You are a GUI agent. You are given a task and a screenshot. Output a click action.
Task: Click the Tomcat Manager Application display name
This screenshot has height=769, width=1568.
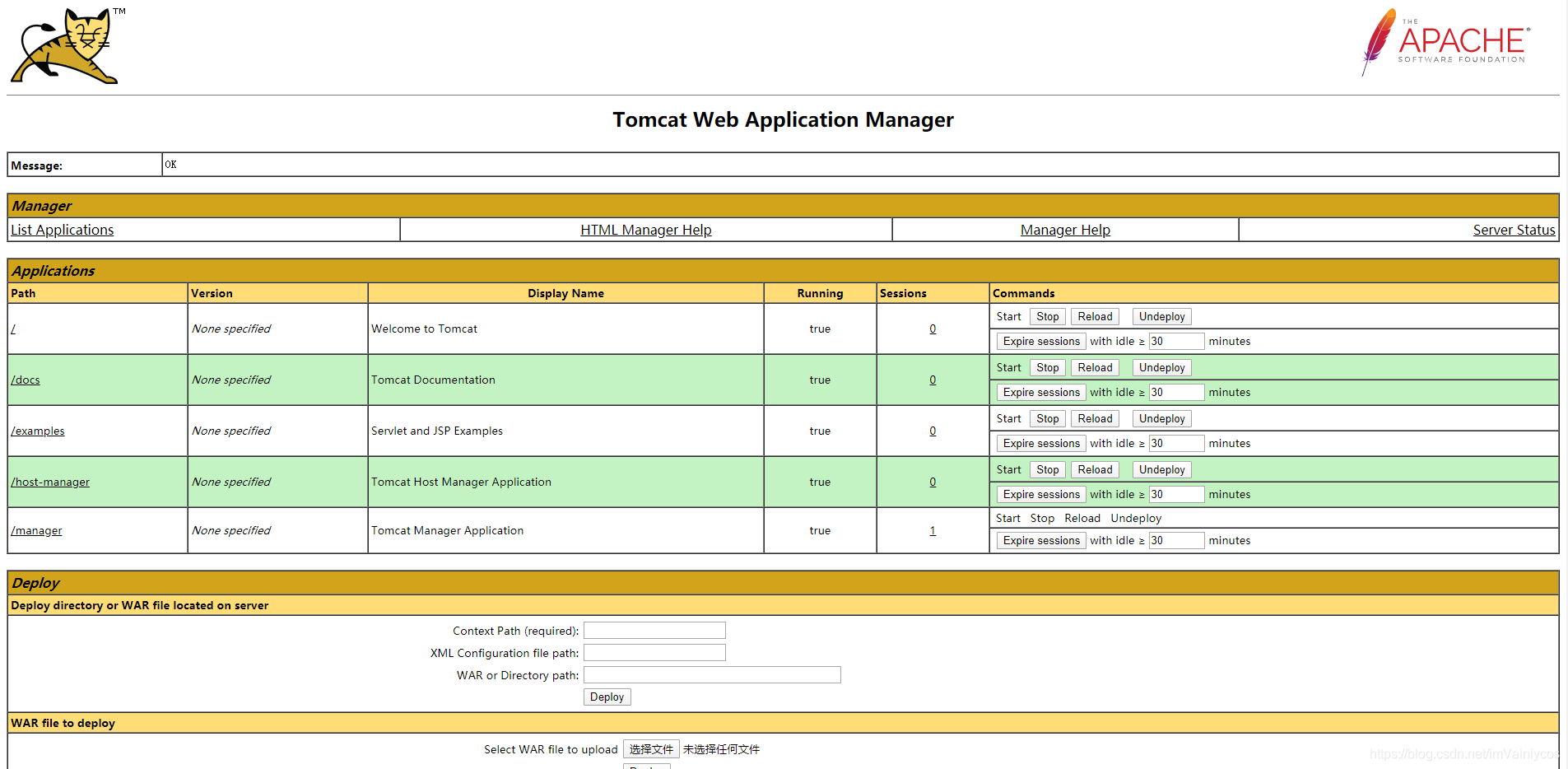pyautogui.click(x=447, y=530)
